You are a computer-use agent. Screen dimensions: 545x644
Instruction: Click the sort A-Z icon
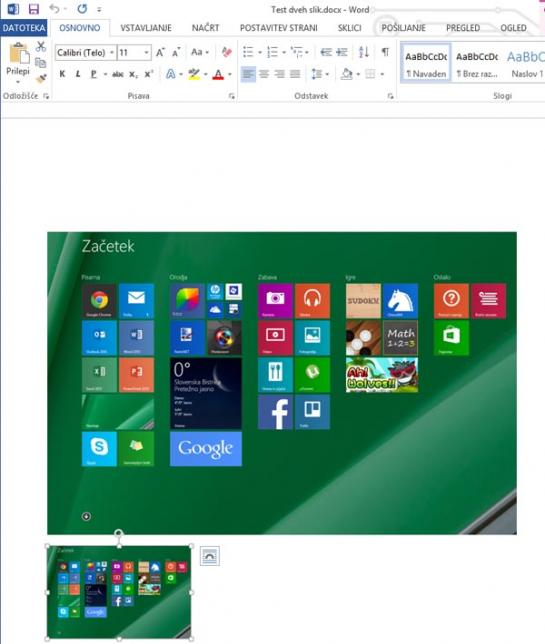click(364, 52)
